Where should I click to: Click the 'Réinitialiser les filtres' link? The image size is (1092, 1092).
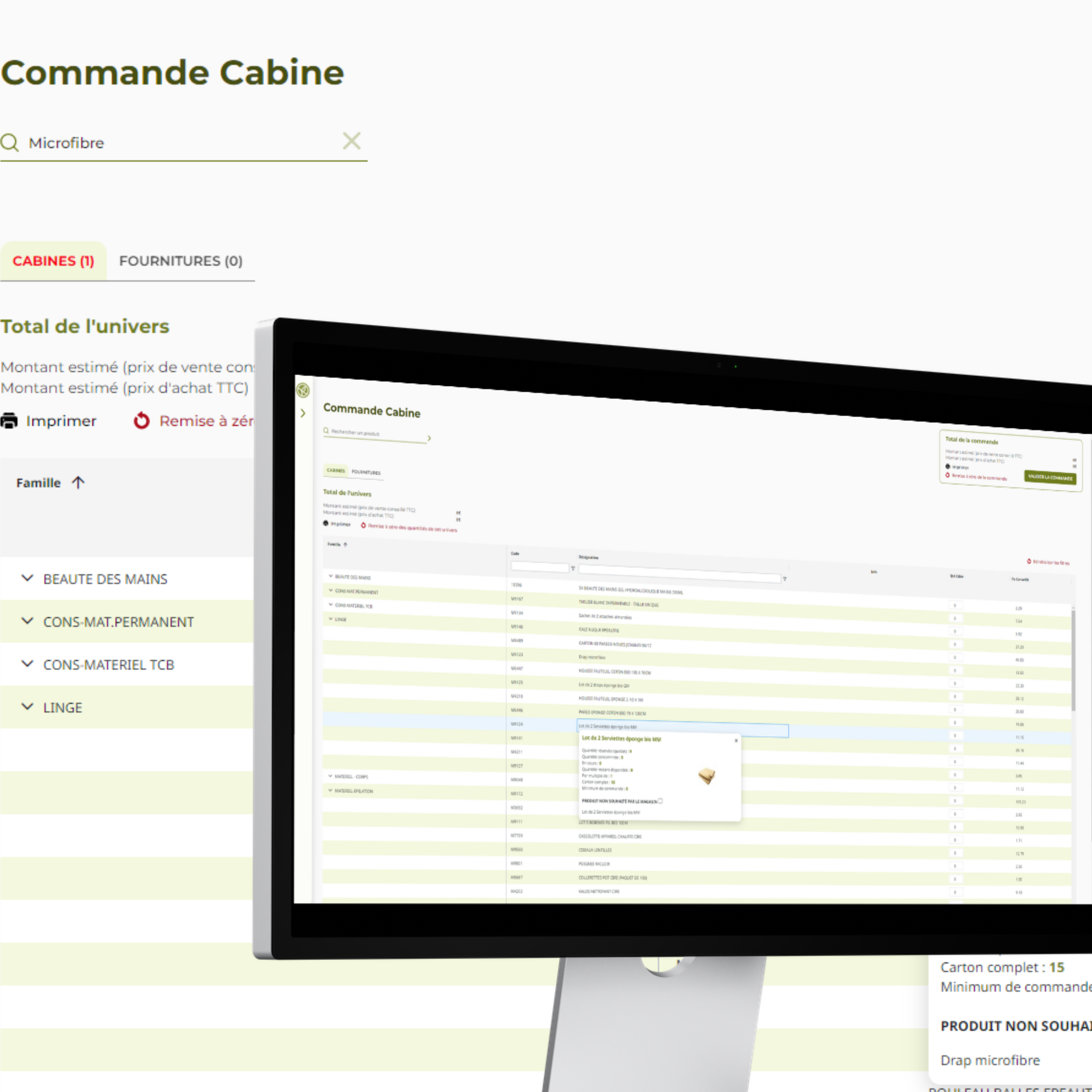coord(1051,563)
